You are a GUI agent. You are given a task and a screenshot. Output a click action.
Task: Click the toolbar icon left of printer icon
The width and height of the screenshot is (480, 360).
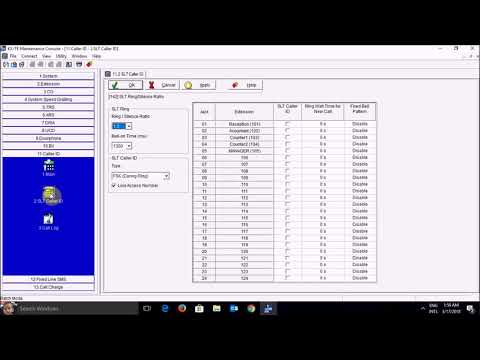point(69,65)
